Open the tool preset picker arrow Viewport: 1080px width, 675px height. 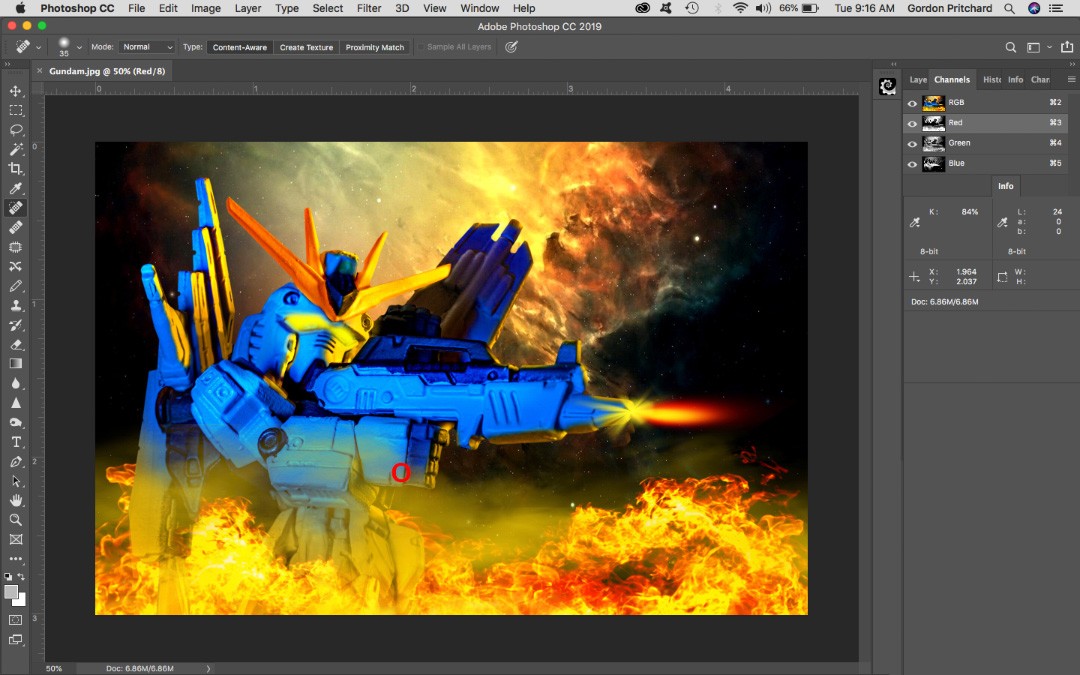tap(38, 48)
